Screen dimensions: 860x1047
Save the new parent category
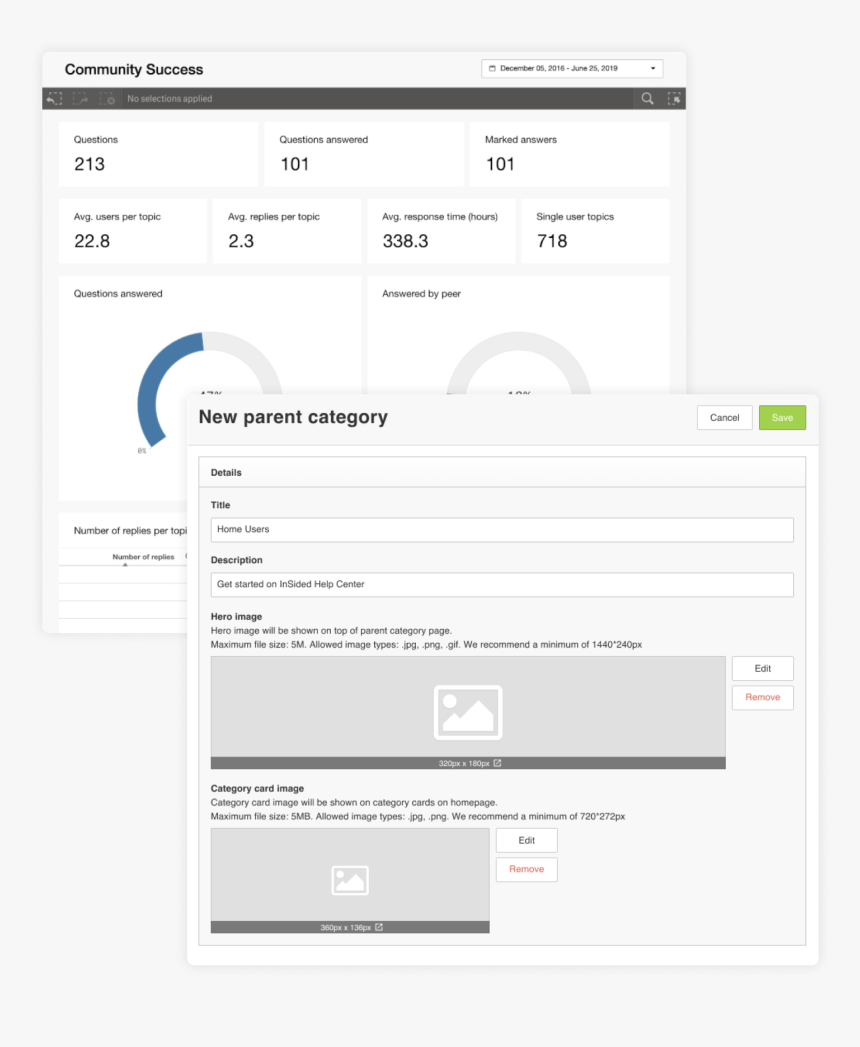[782, 417]
